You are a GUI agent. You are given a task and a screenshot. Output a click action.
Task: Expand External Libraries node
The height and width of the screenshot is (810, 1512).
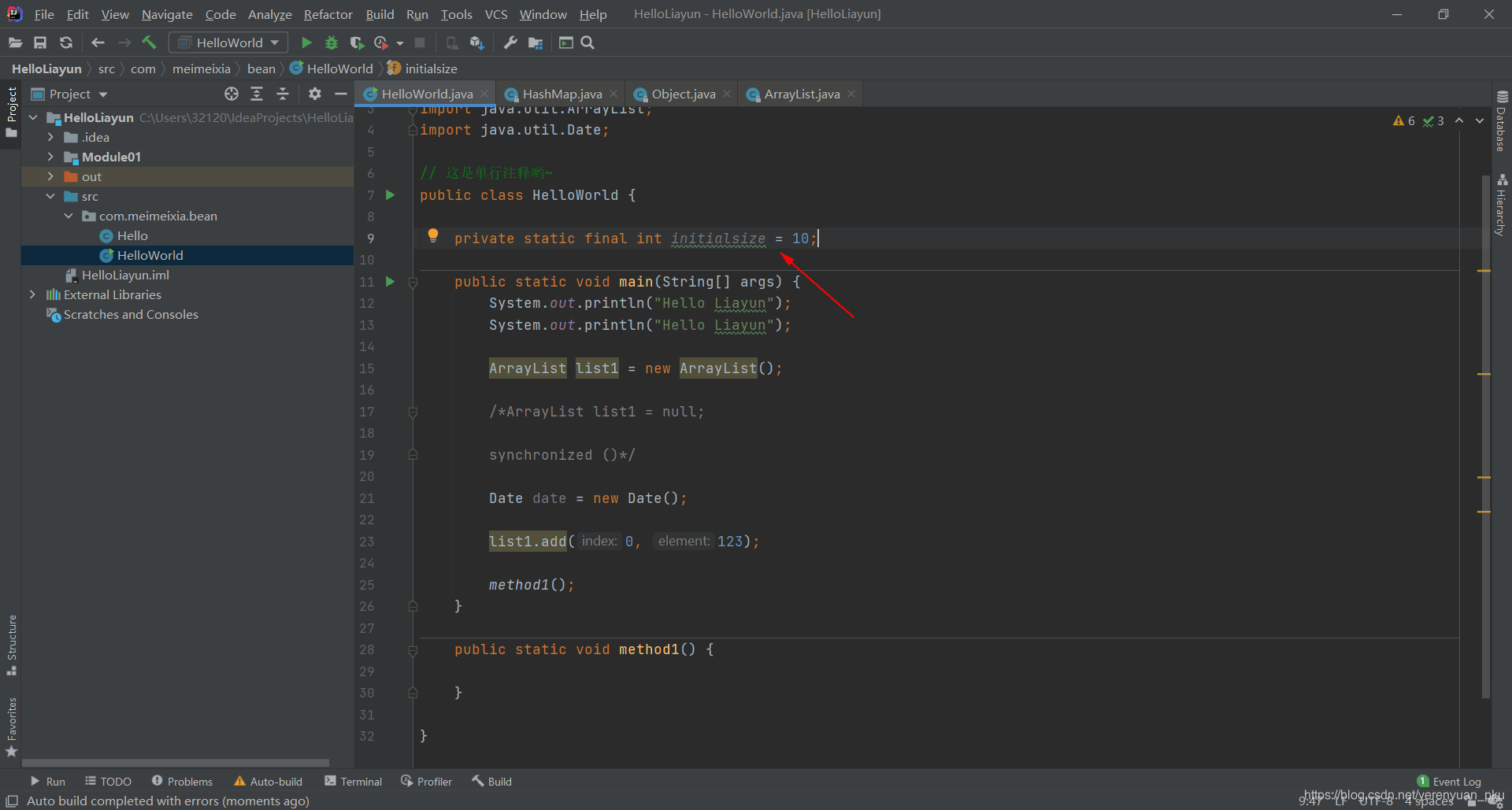[x=32, y=294]
